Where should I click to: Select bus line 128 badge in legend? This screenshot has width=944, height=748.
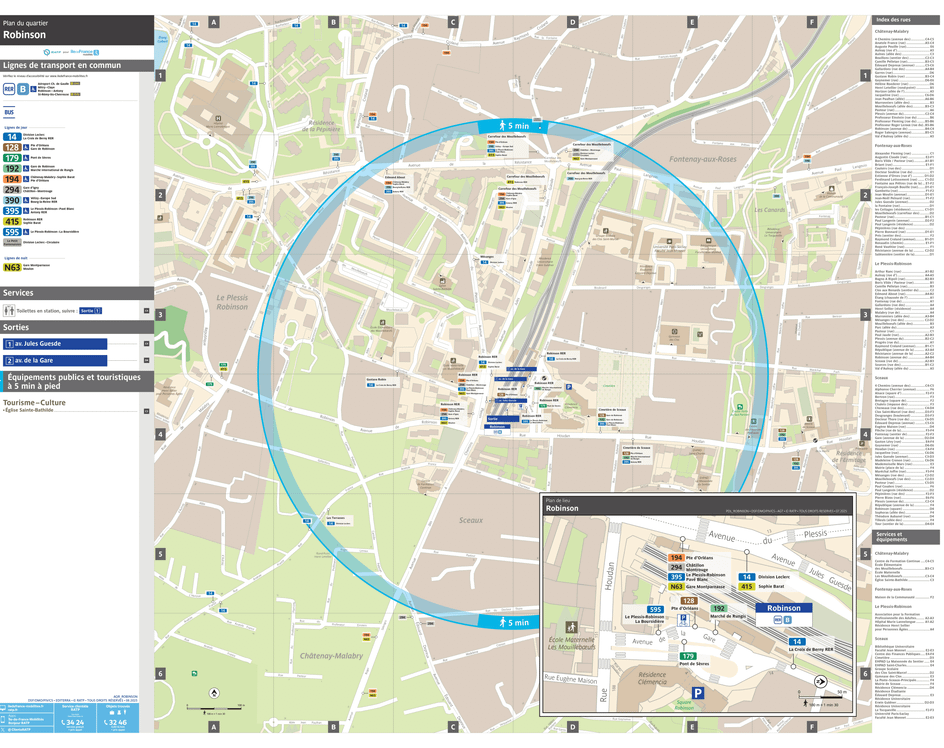[x=12, y=147]
